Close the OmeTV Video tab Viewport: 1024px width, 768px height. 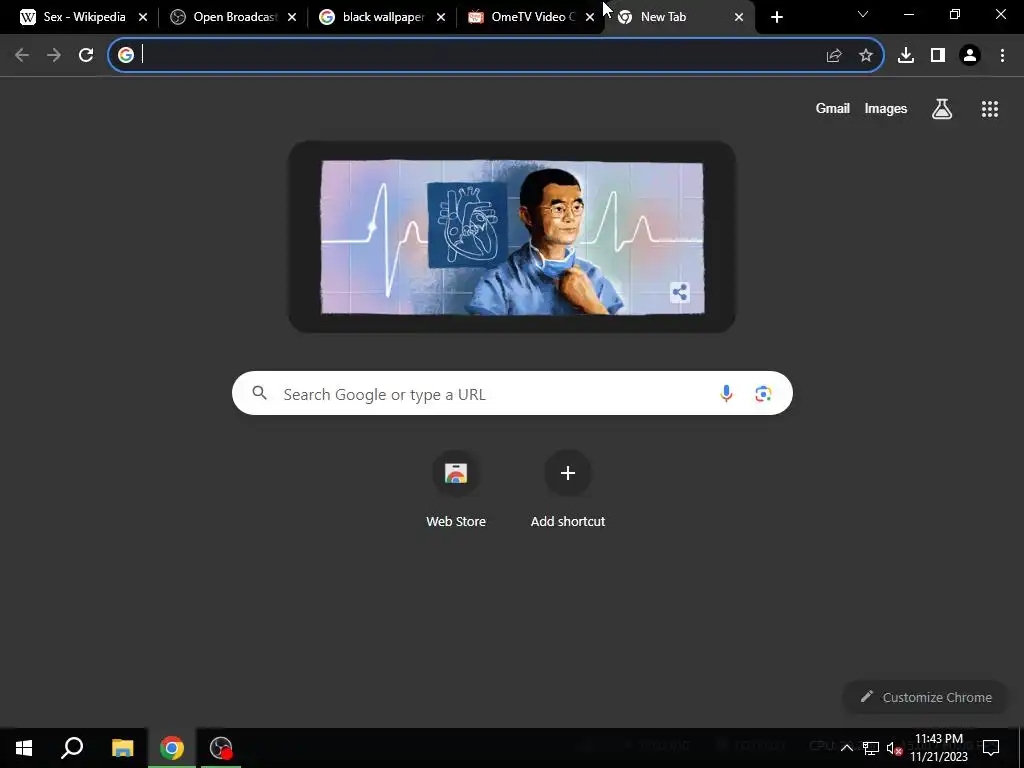tap(590, 18)
